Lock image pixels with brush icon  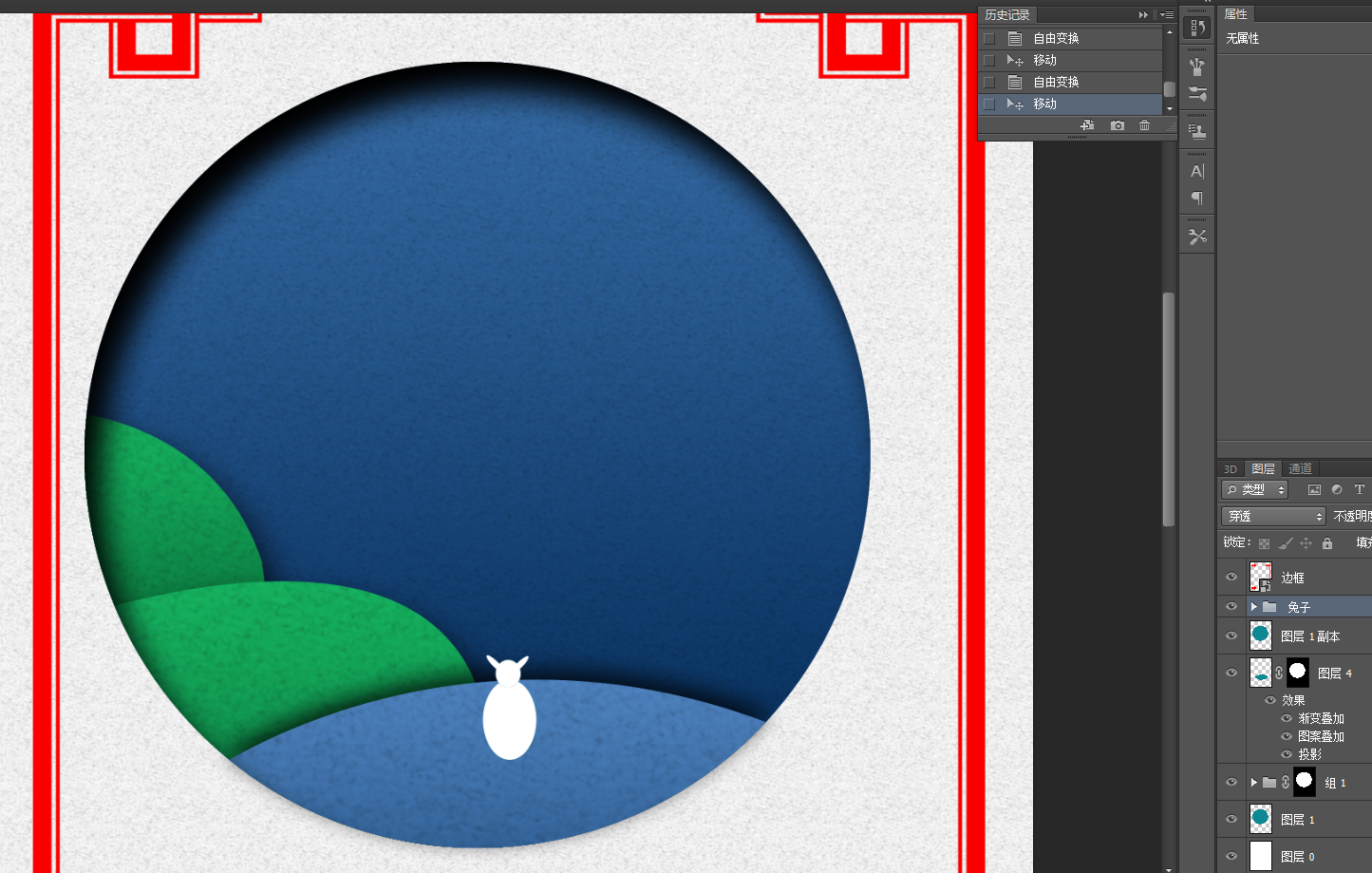1286,543
